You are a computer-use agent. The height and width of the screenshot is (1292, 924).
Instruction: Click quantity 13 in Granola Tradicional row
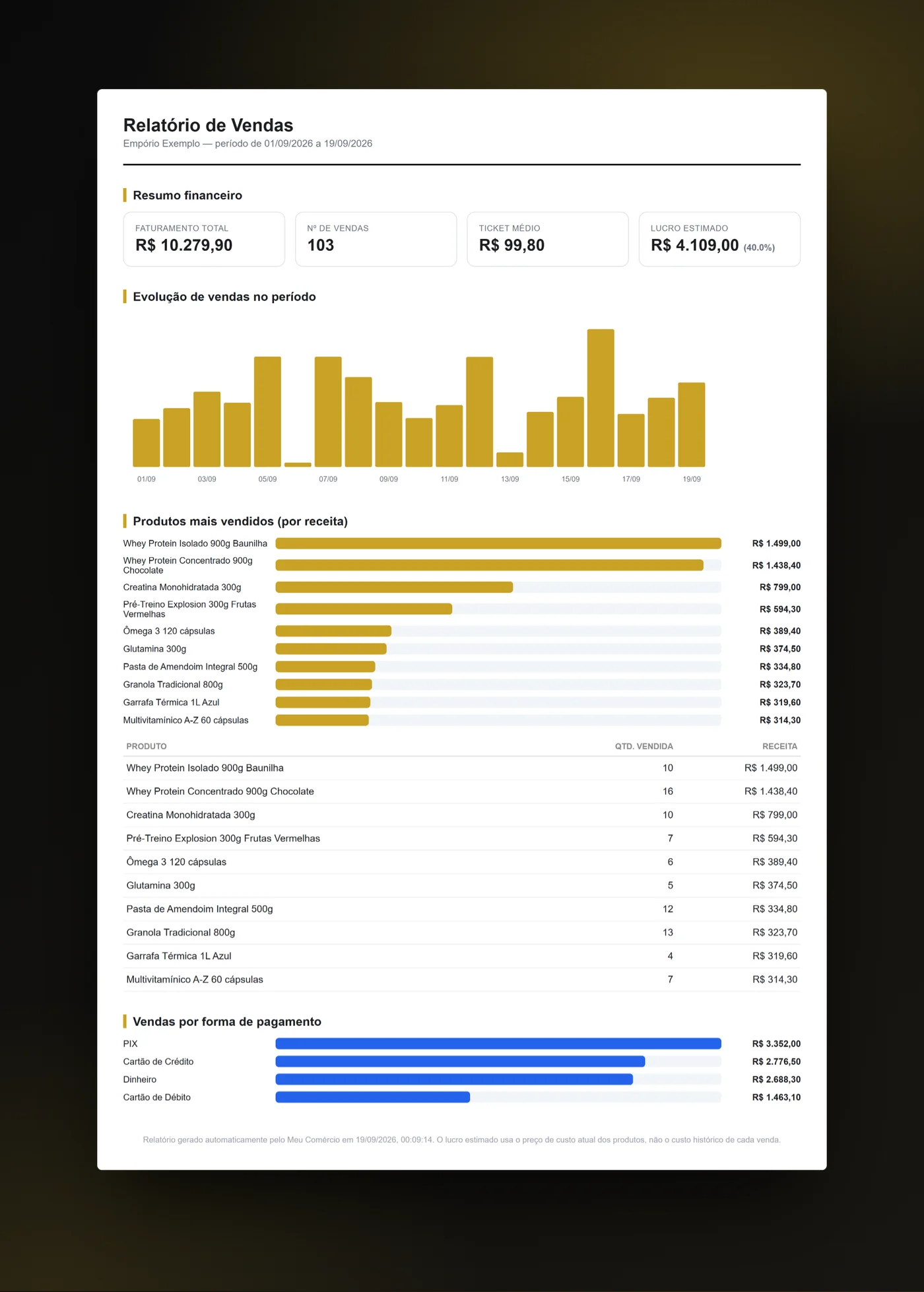(x=668, y=932)
